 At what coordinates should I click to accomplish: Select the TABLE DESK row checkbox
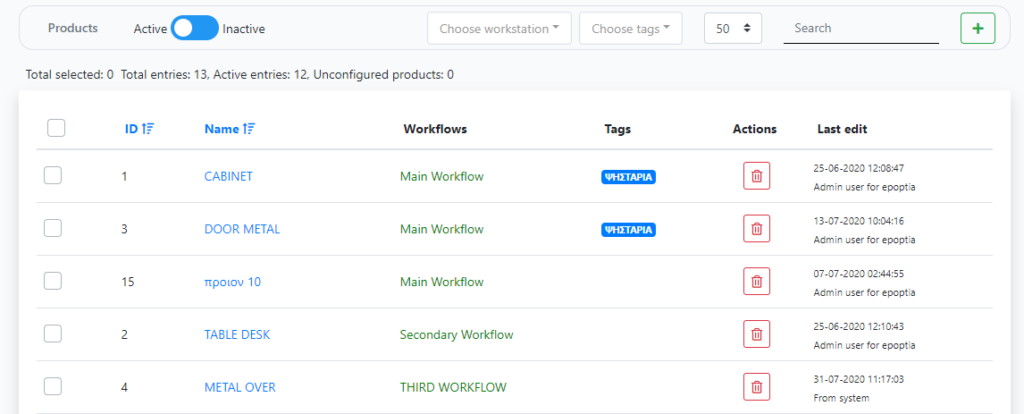pos(53,334)
